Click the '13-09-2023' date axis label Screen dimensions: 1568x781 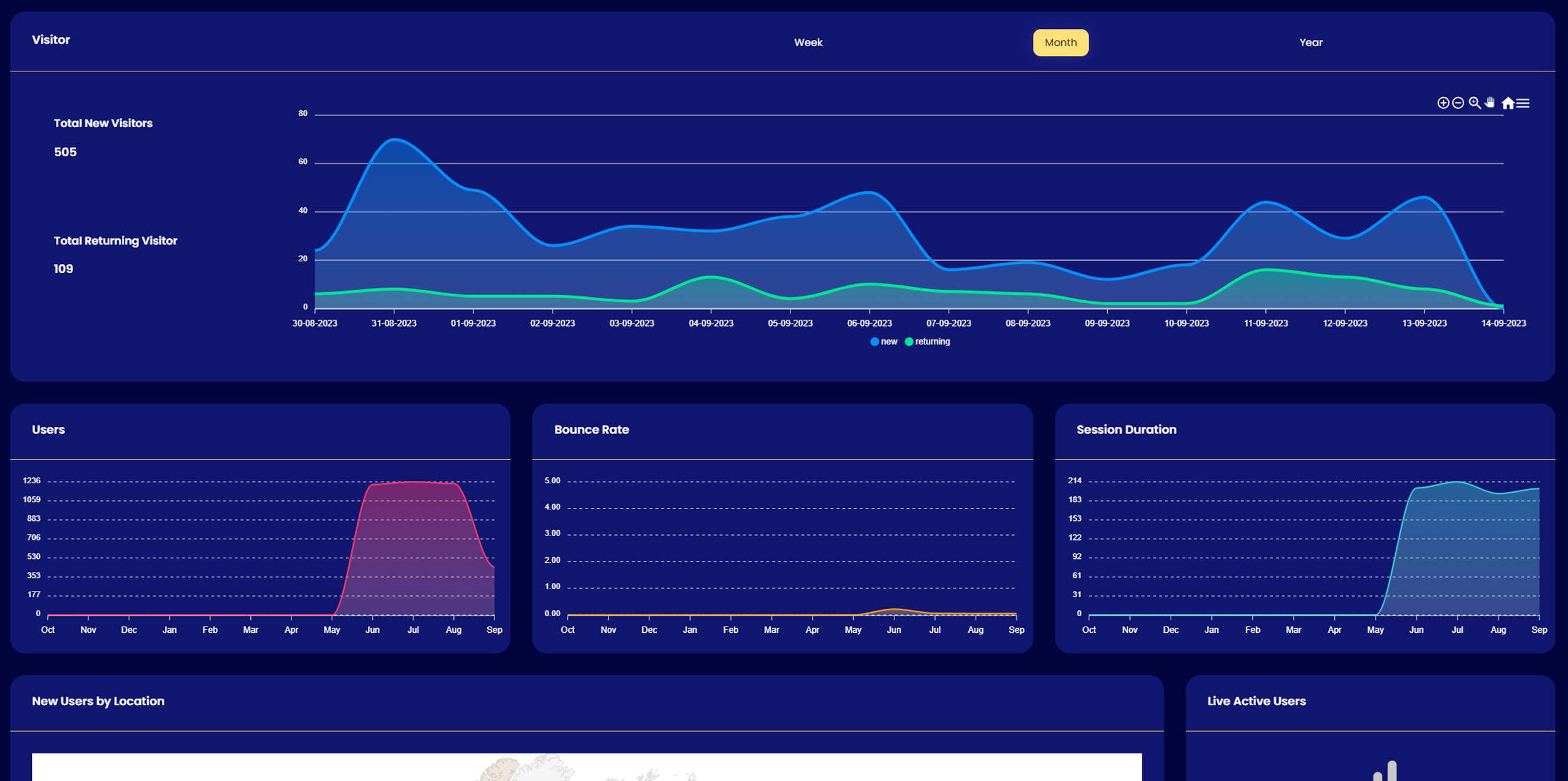coord(1424,323)
